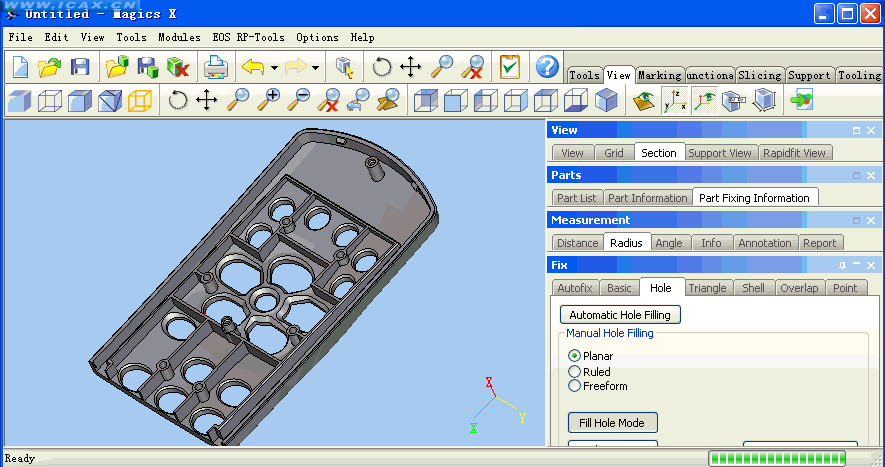This screenshot has height=467, width=885.
Task: Choose the Freeform hole filling option
Action: pos(575,386)
